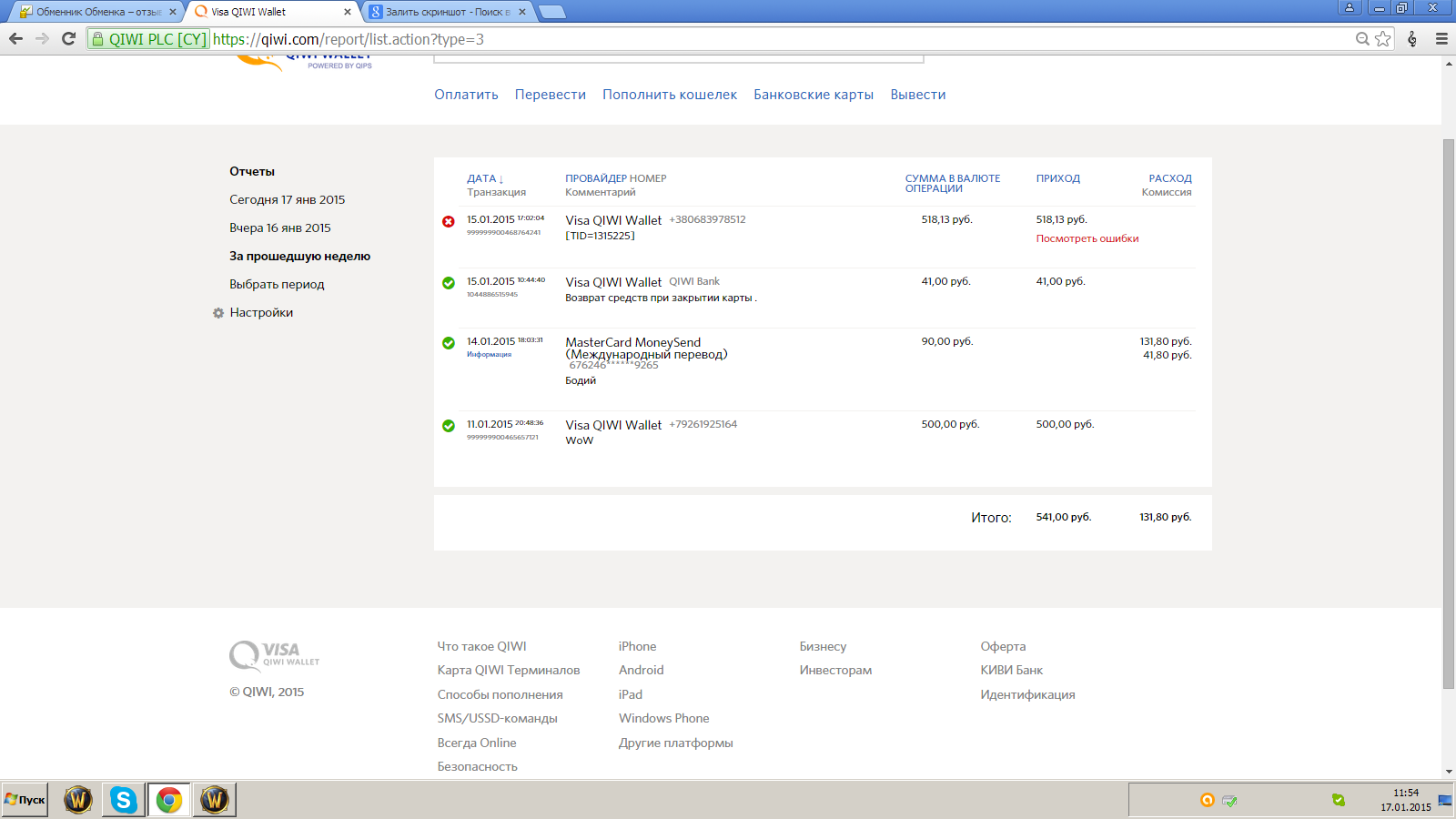Open Windows Phone footer link

(x=664, y=718)
